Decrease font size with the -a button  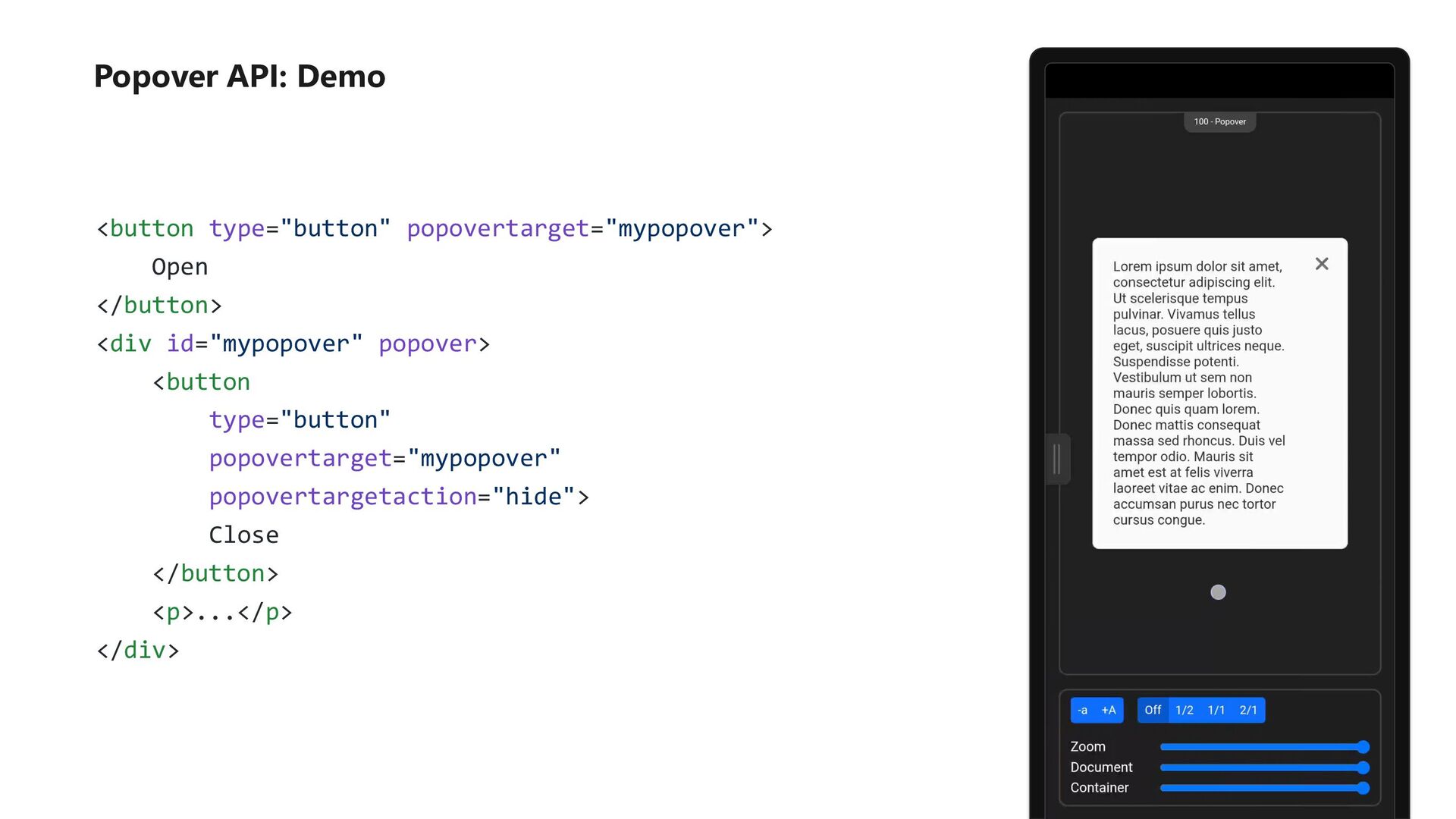[x=1082, y=711]
